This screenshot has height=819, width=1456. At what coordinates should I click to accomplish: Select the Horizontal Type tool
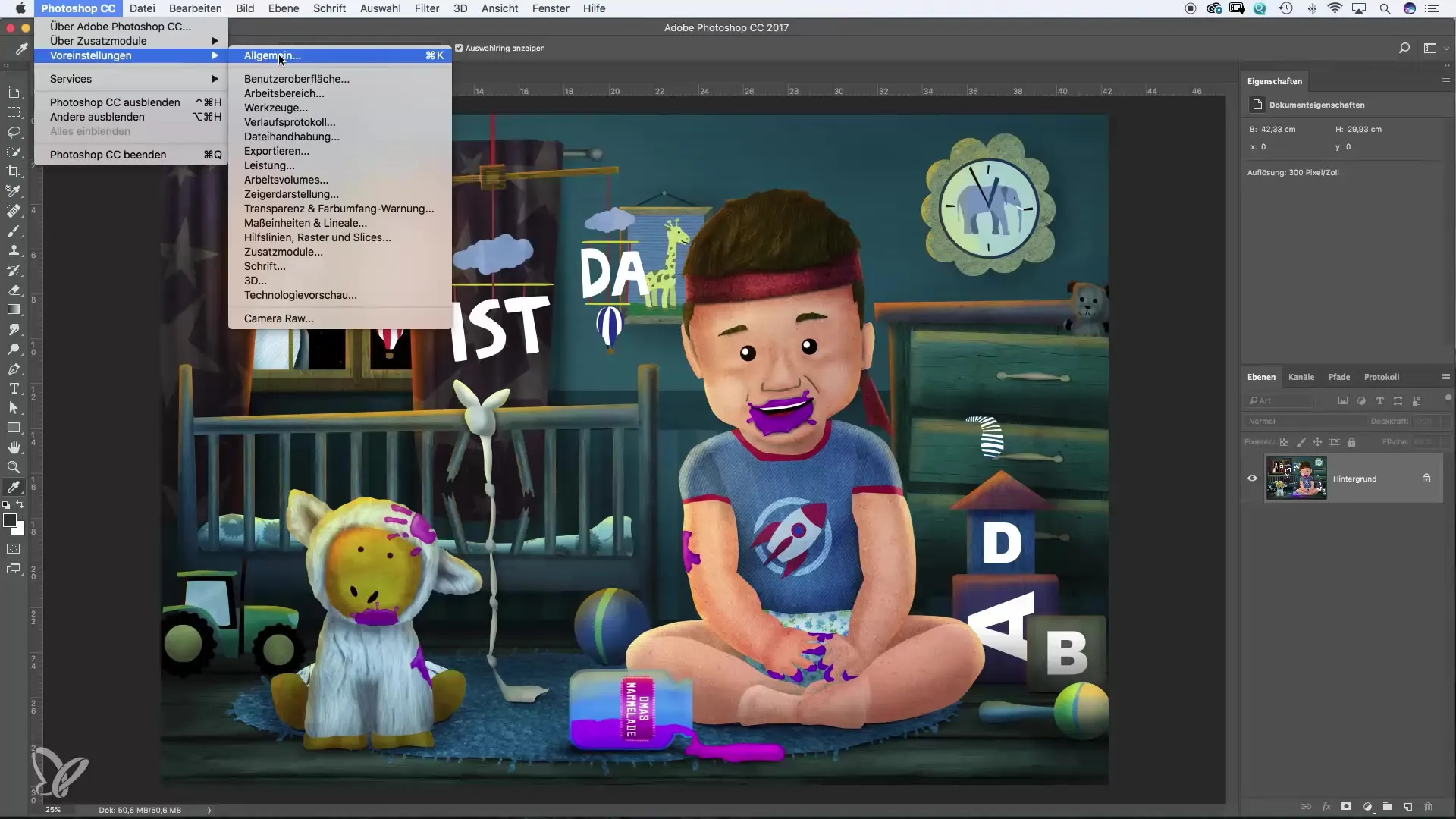point(14,388)
